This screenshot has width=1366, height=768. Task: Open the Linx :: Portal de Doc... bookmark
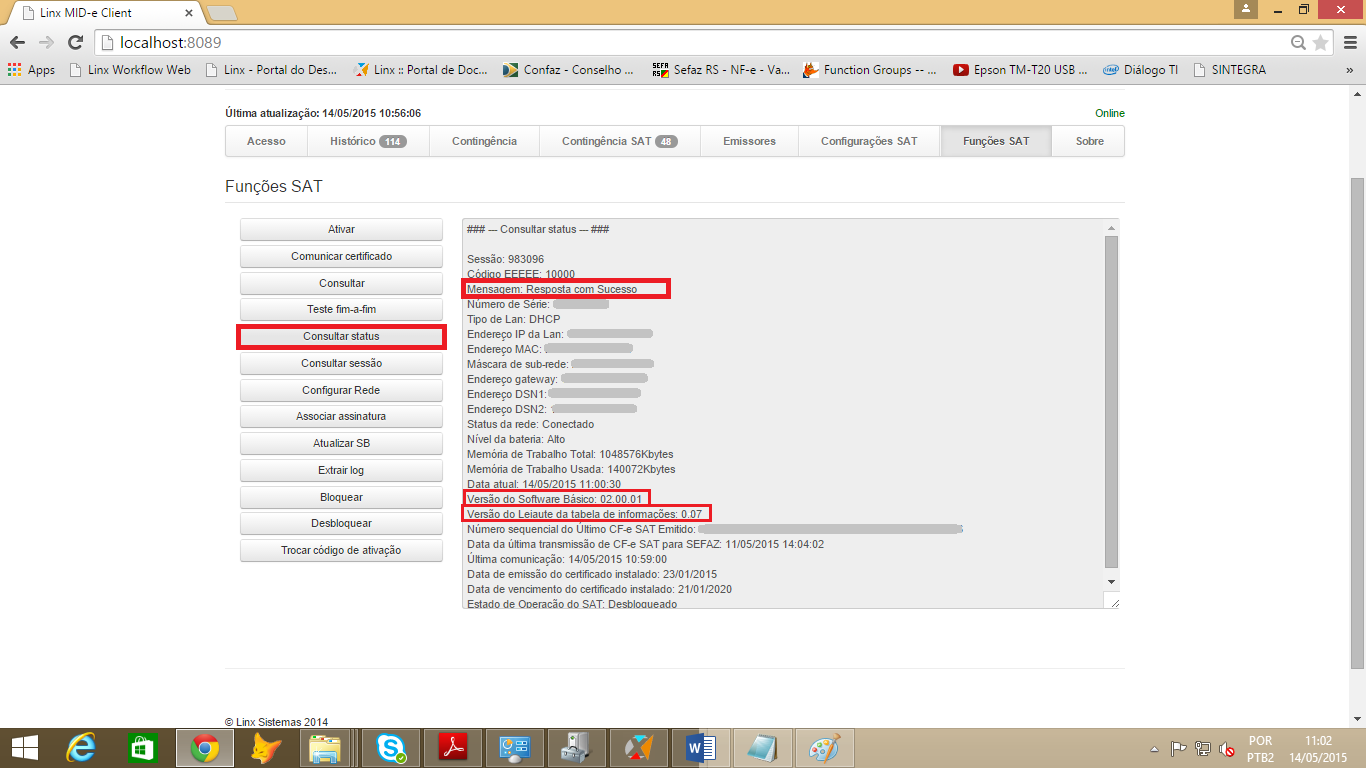tap(421, 70)
